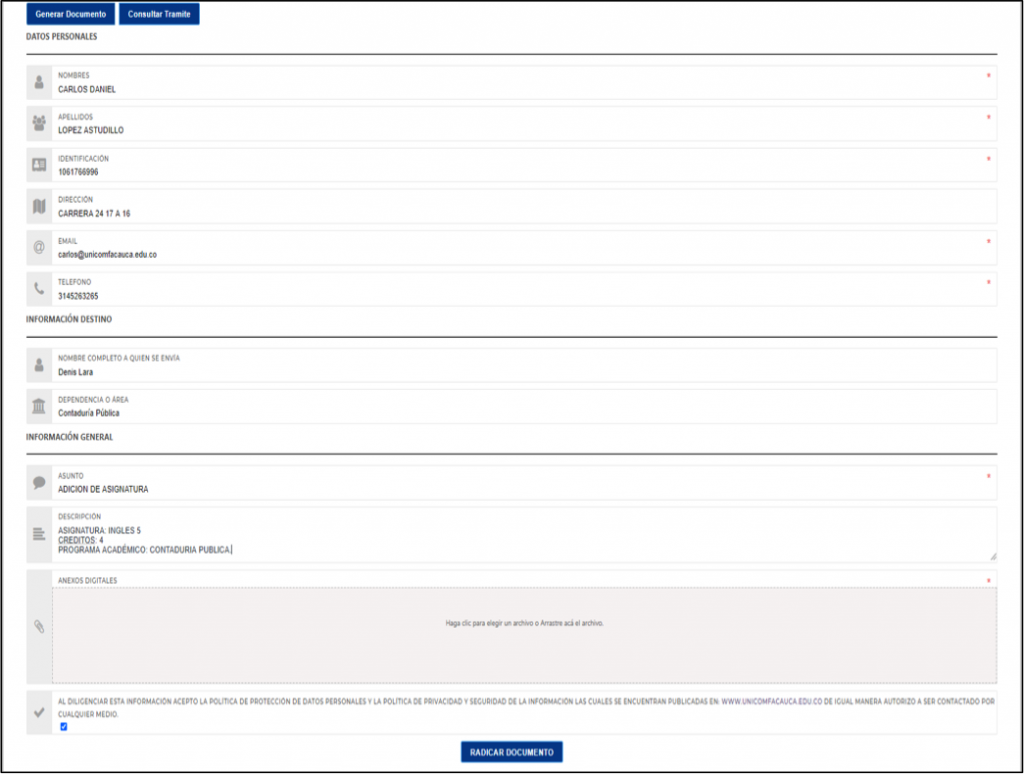Click the lines icon beside Descripción
This screenshot has height=774, width=1024.
(39, 534)
